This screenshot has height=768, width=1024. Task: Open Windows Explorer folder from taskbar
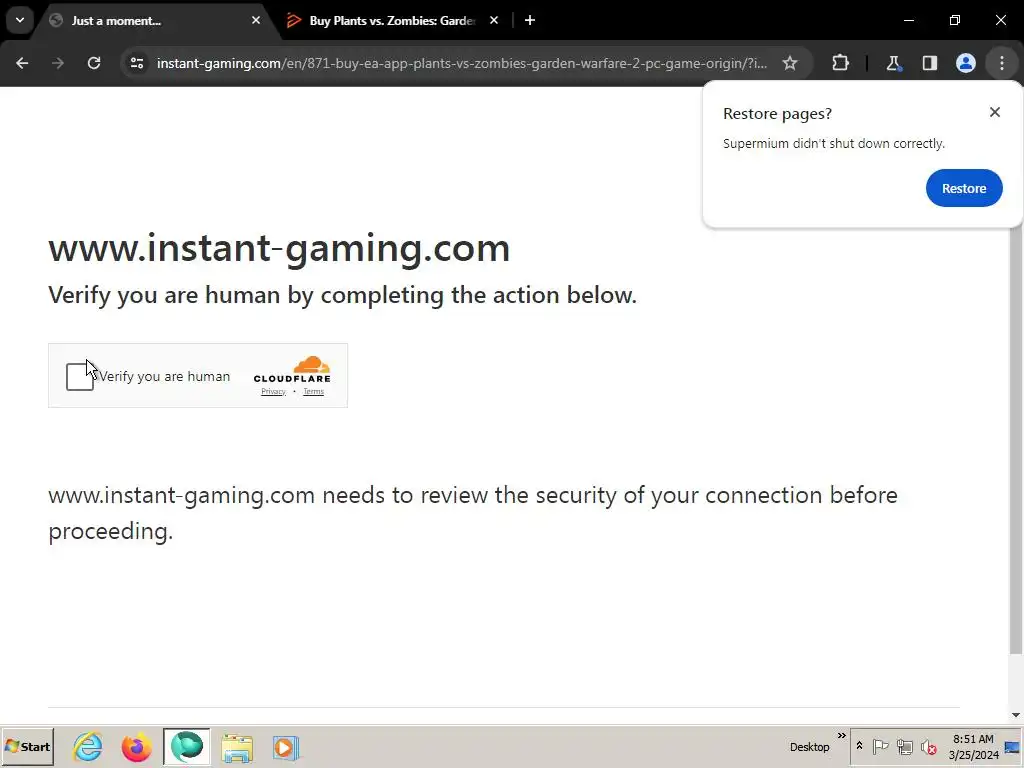point(236,747)
